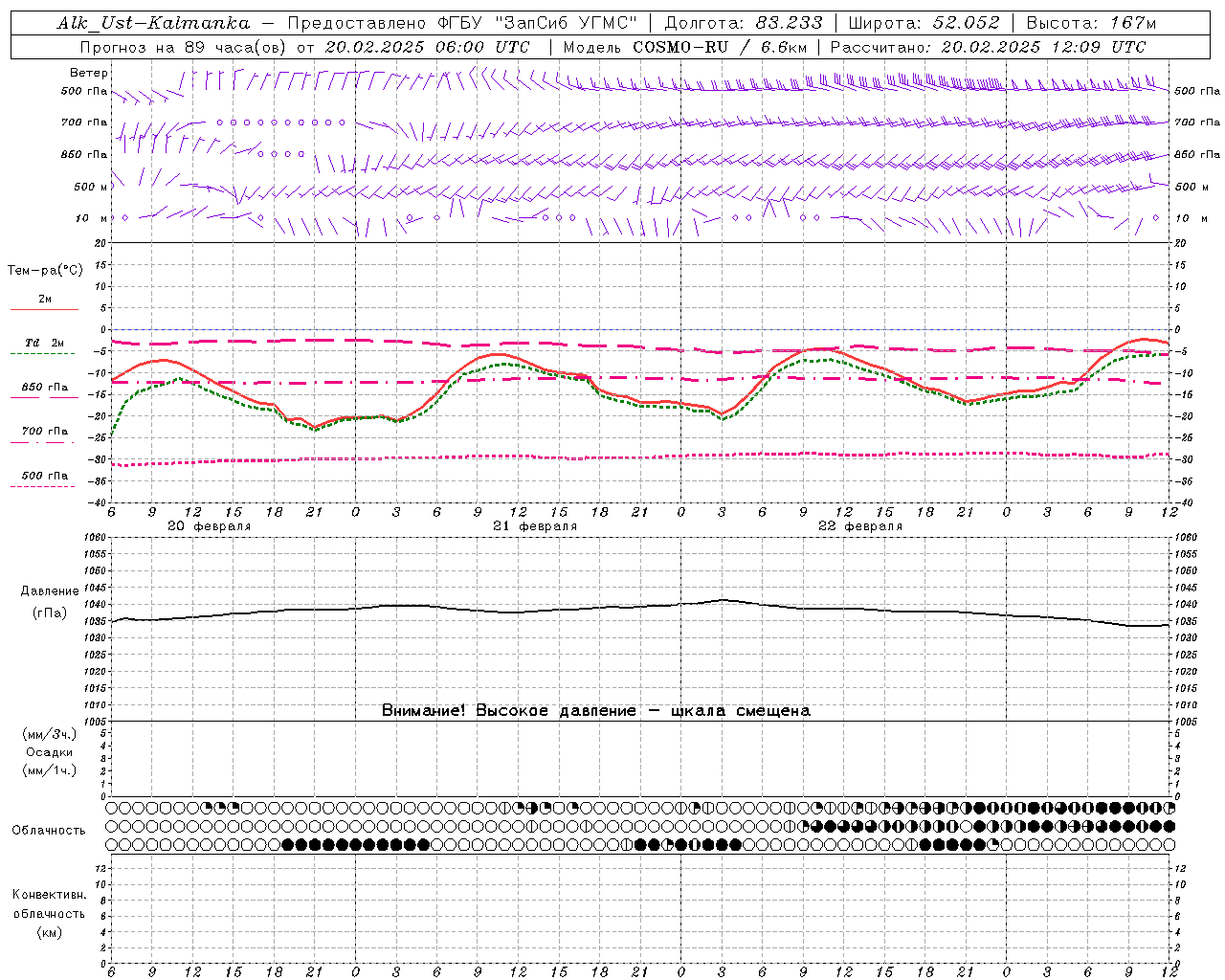Click the dash-dot sample under 700 гПа temperature legend
The width and height of the screenshot is (1225, 980).
(x=42, y=442)
